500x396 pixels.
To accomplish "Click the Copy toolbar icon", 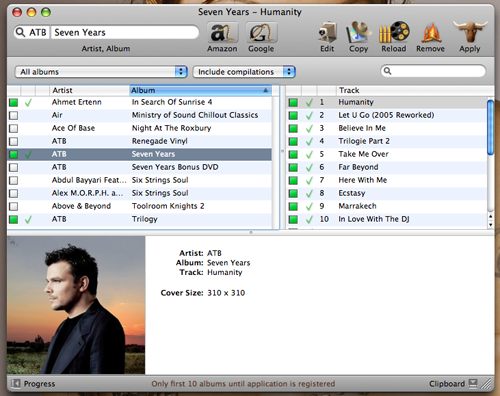I will click(x=358, y=33).
